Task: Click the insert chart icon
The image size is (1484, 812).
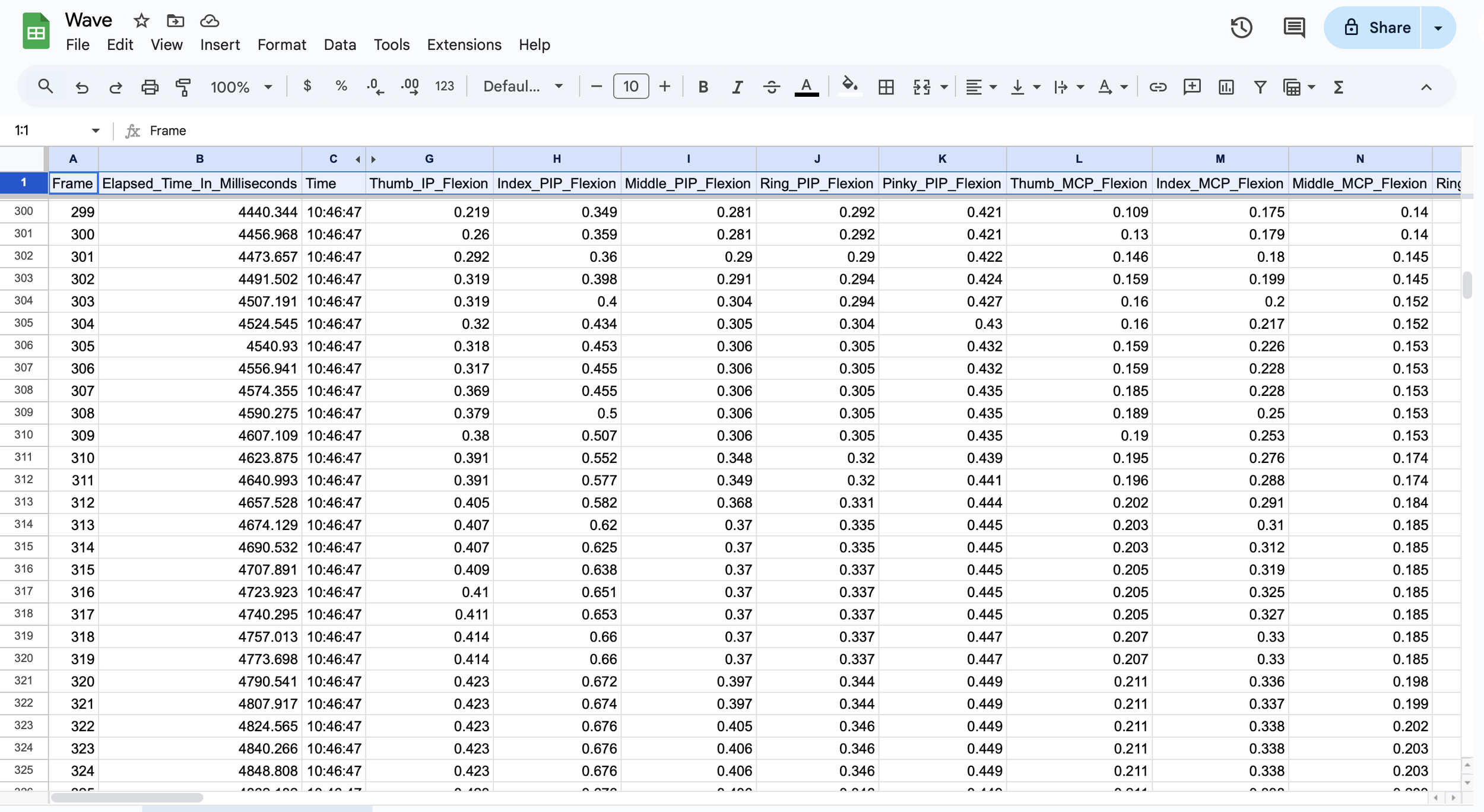Action: (1226, 87)
